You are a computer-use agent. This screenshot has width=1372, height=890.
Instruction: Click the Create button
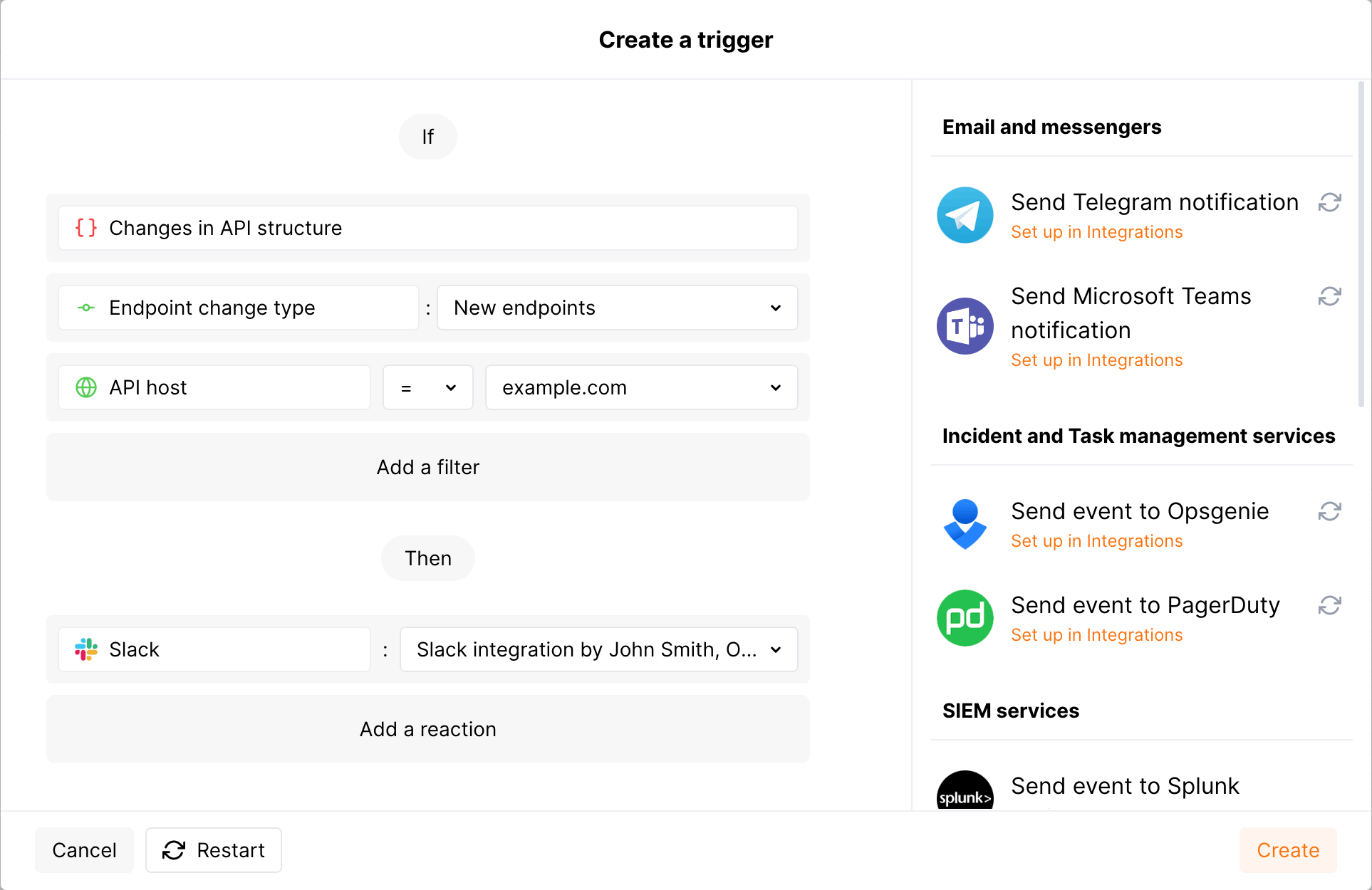[x=1287, y=849]
